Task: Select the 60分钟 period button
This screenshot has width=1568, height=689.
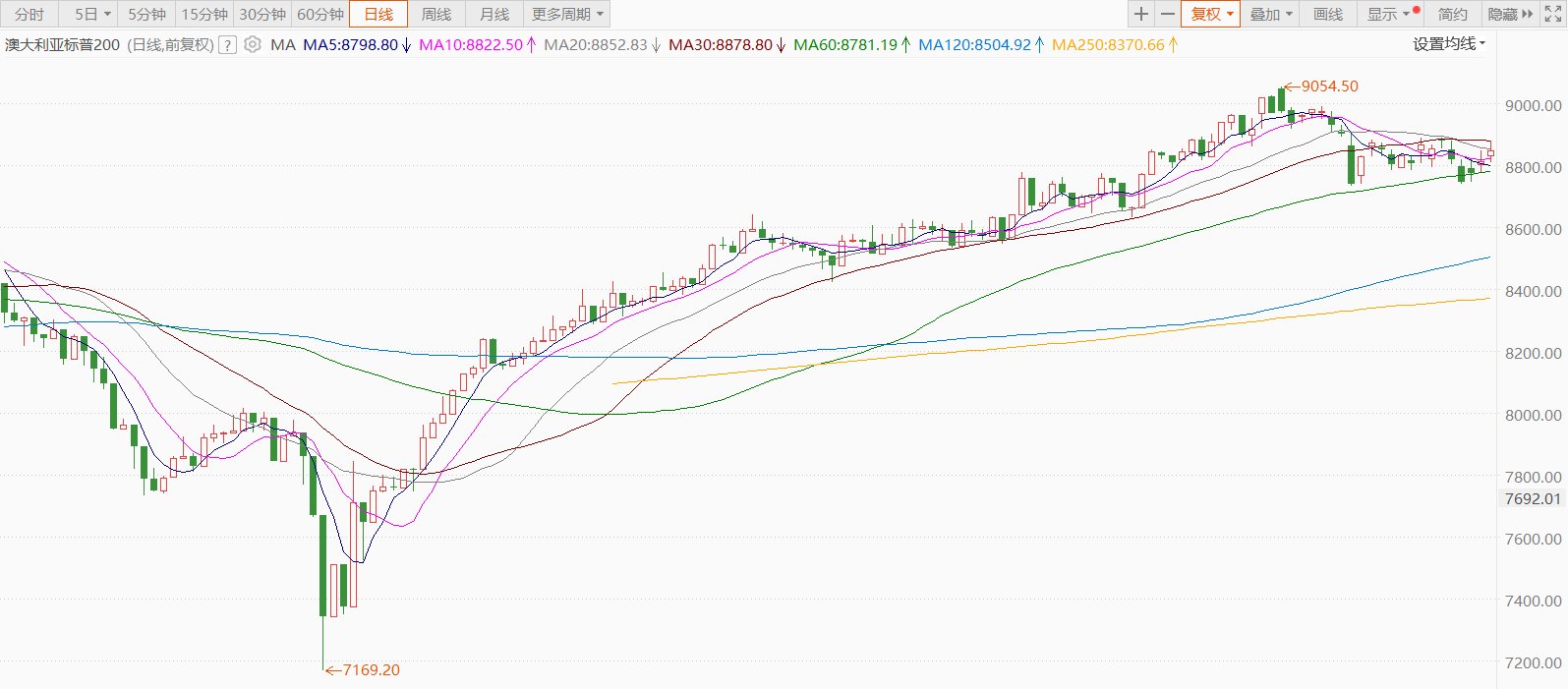Action: point(320,14)
